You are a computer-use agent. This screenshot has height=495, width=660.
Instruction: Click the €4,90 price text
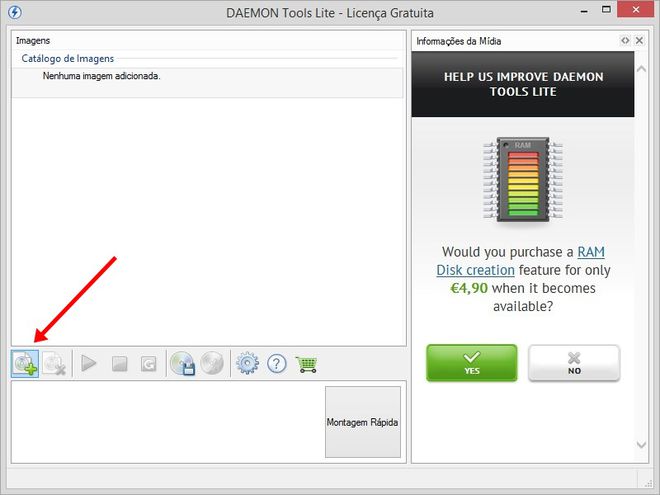[469, 288]
